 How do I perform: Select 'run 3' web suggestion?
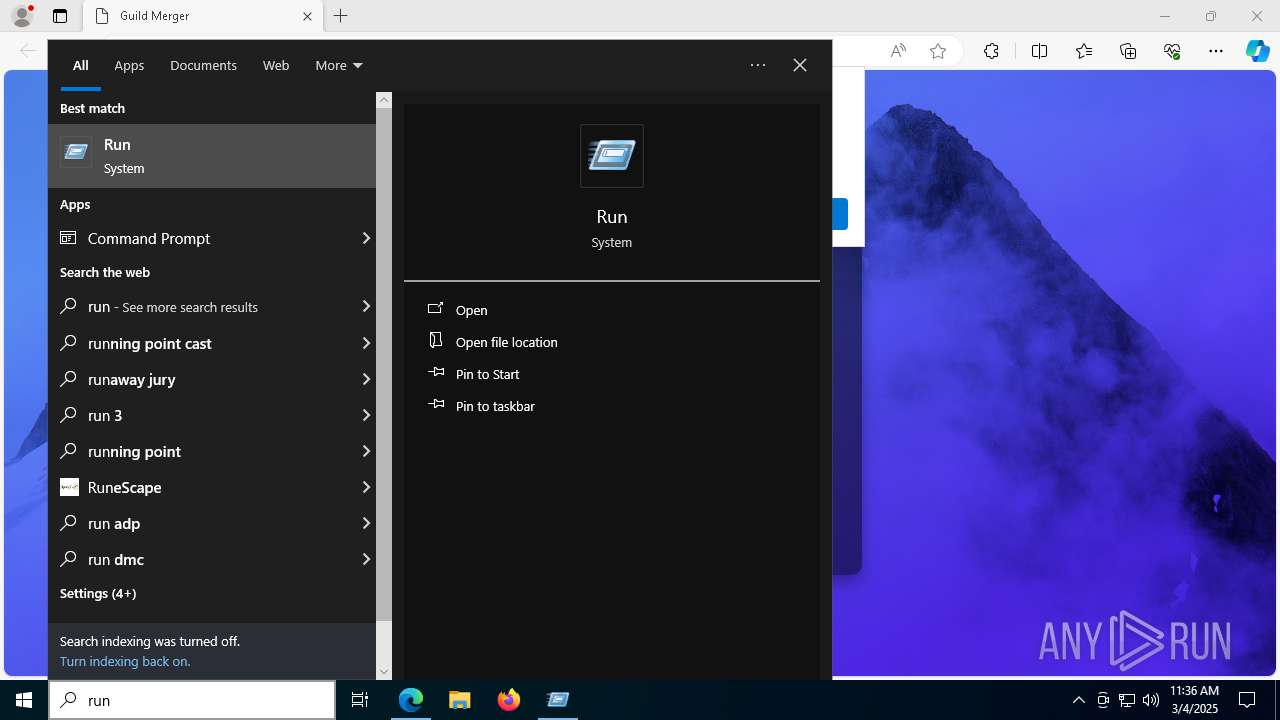point(202,415)
